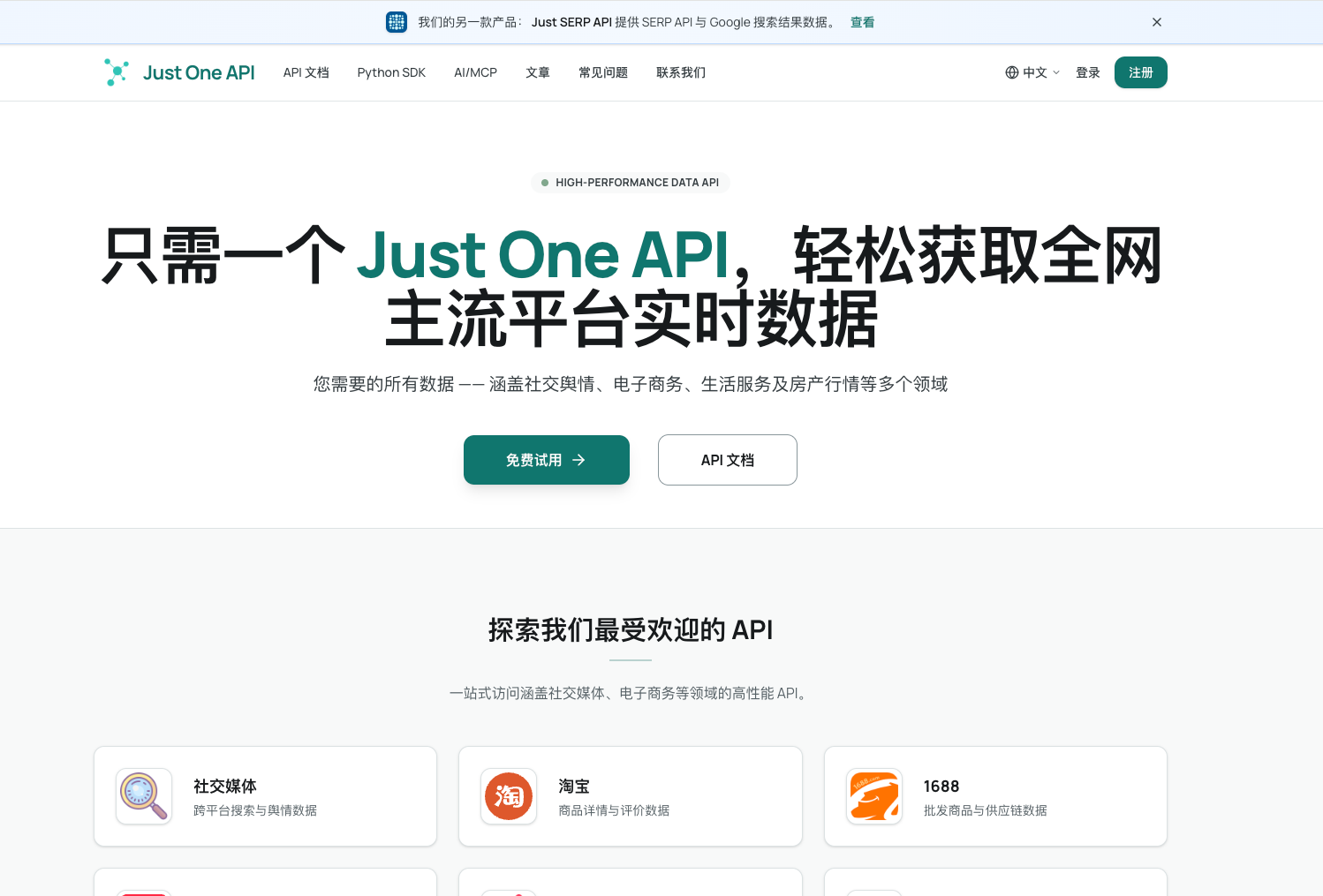Click the 注册 button
1323x896 pixels.
click(x=1141, y=72)
